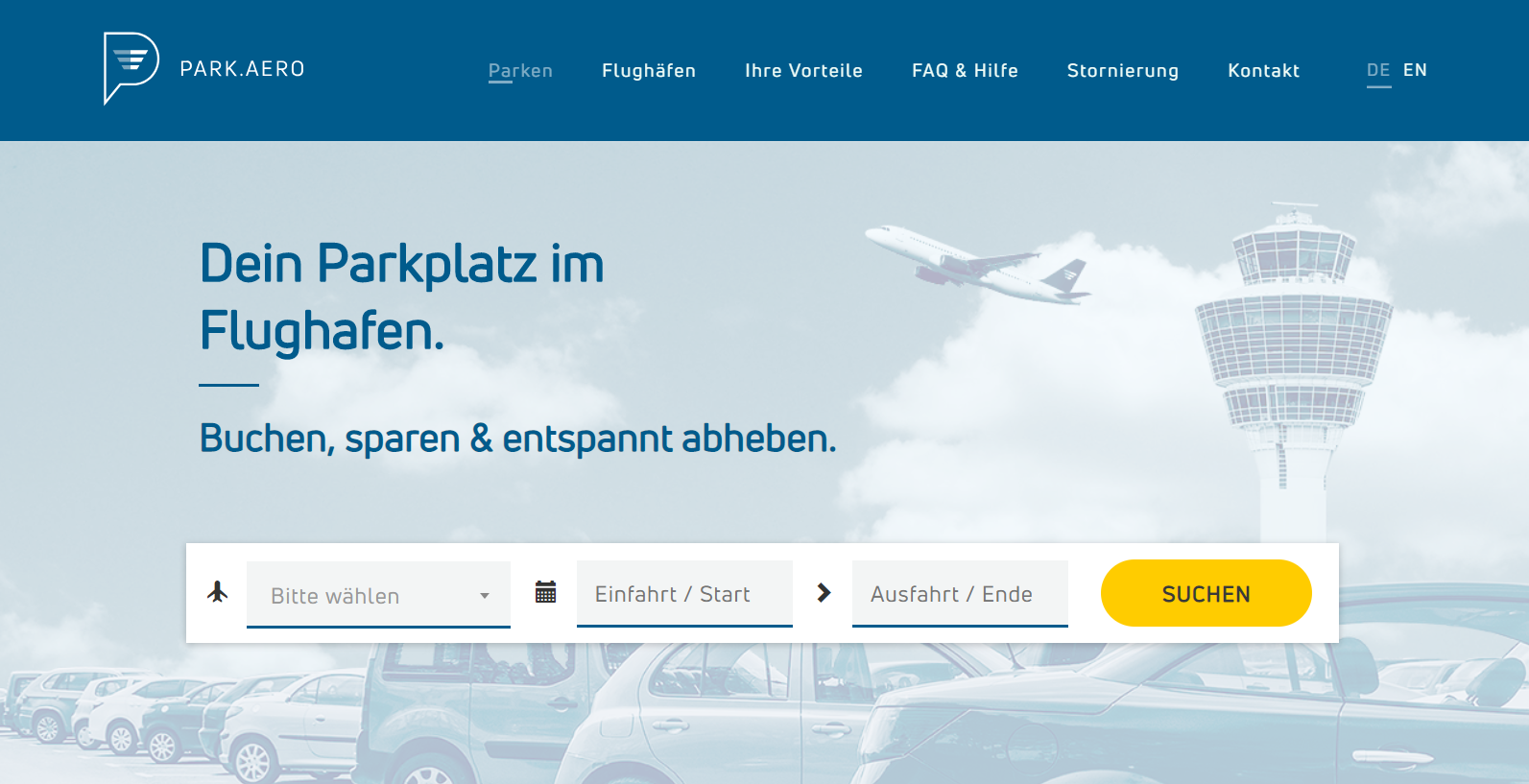The height and width of the screenshot is (784, 1529).
Task: Open the Stornierung page
Action: pos(1122,71)
